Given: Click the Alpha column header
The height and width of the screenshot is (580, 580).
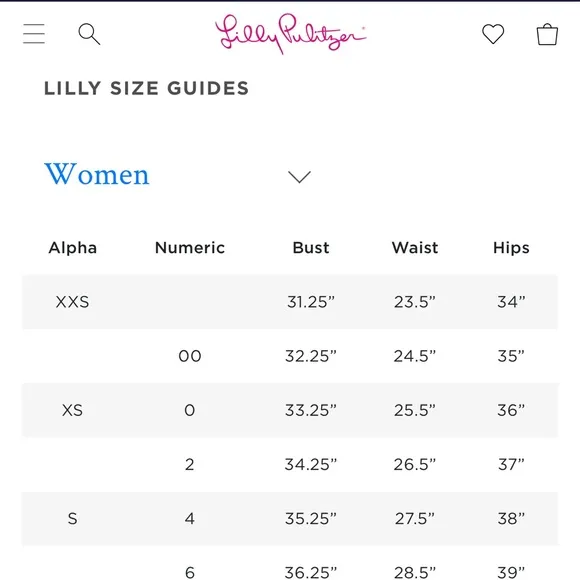Looking at the screenshot, I should click(x=72, y=247).
